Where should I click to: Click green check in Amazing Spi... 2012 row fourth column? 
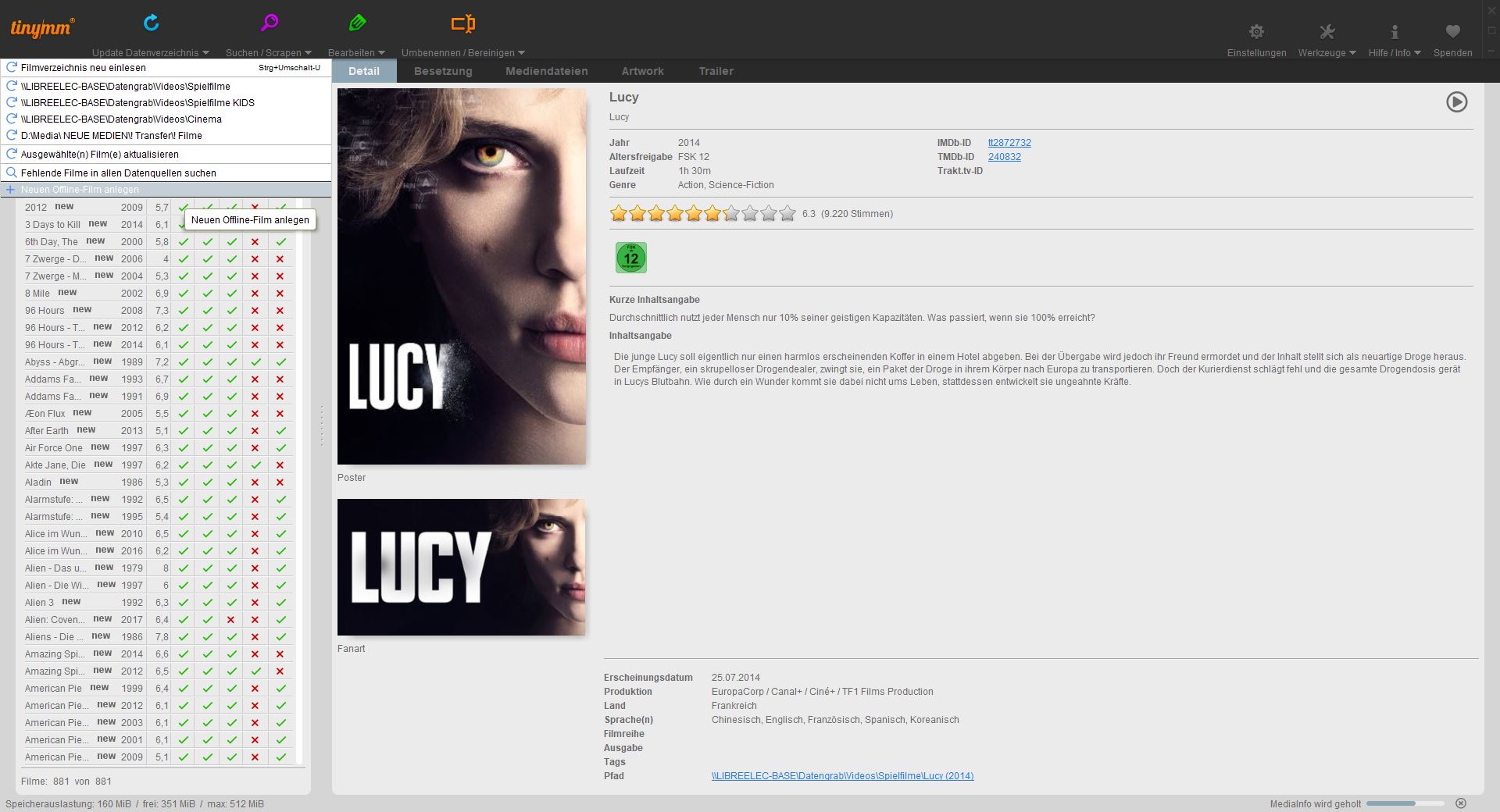tap(255, 671)
